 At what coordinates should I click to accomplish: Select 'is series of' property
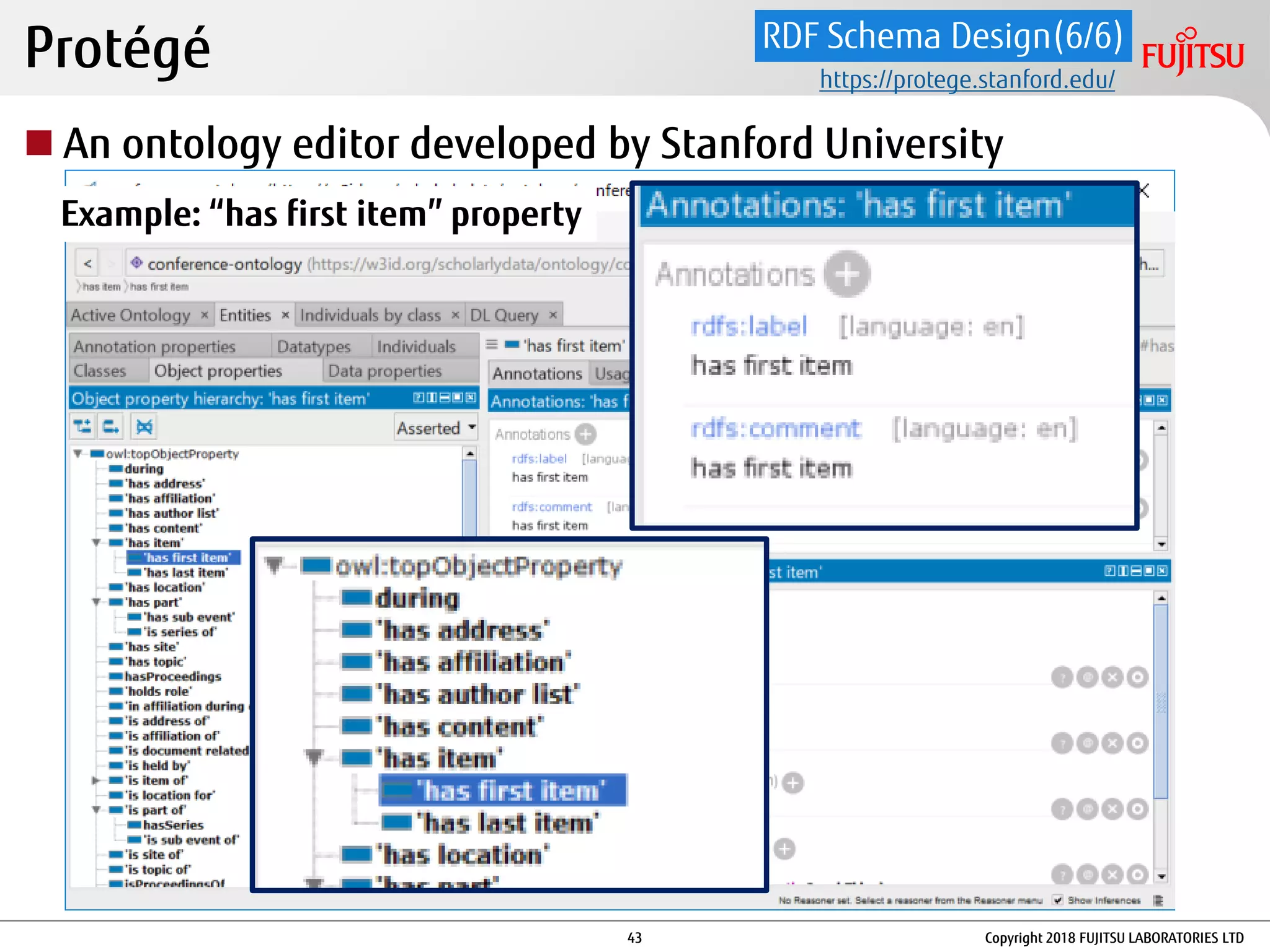coord(180,632)
